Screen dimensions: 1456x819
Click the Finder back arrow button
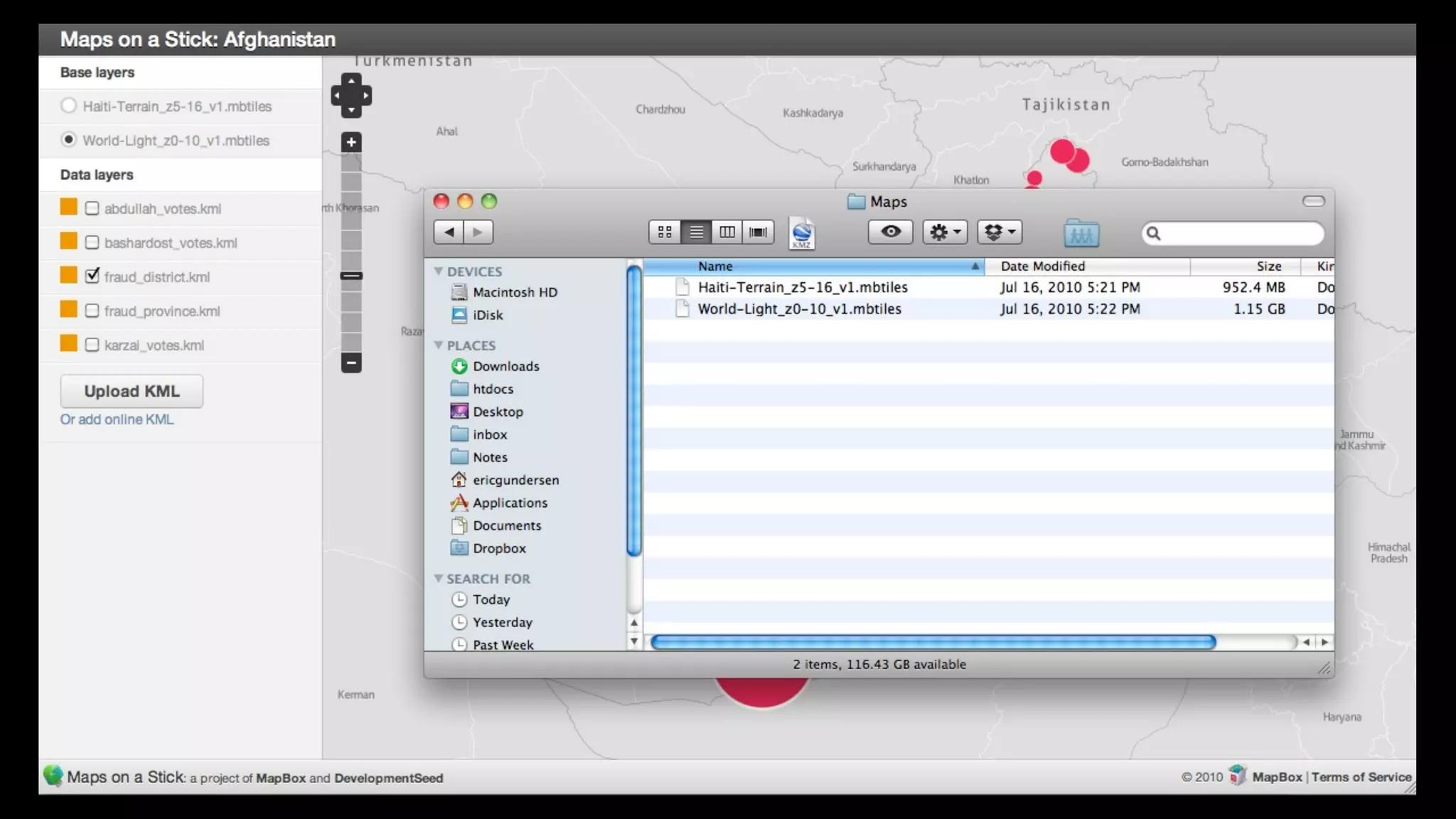pyautogui.click(x=449, y=232)
